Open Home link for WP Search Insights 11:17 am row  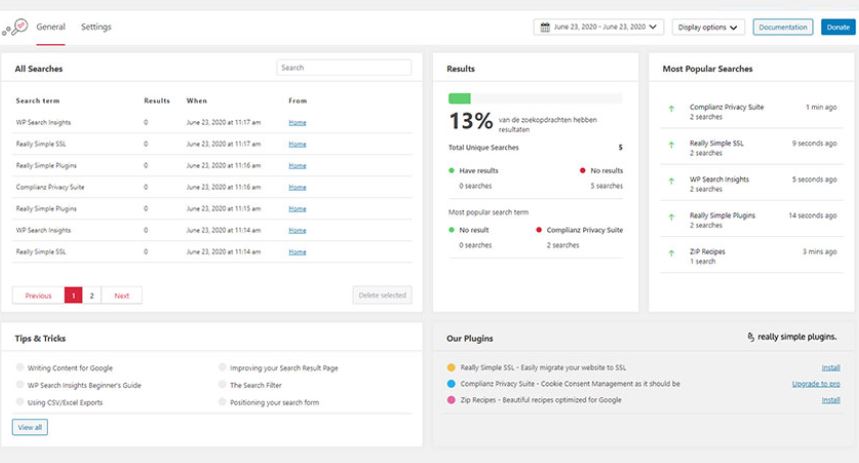297,123
